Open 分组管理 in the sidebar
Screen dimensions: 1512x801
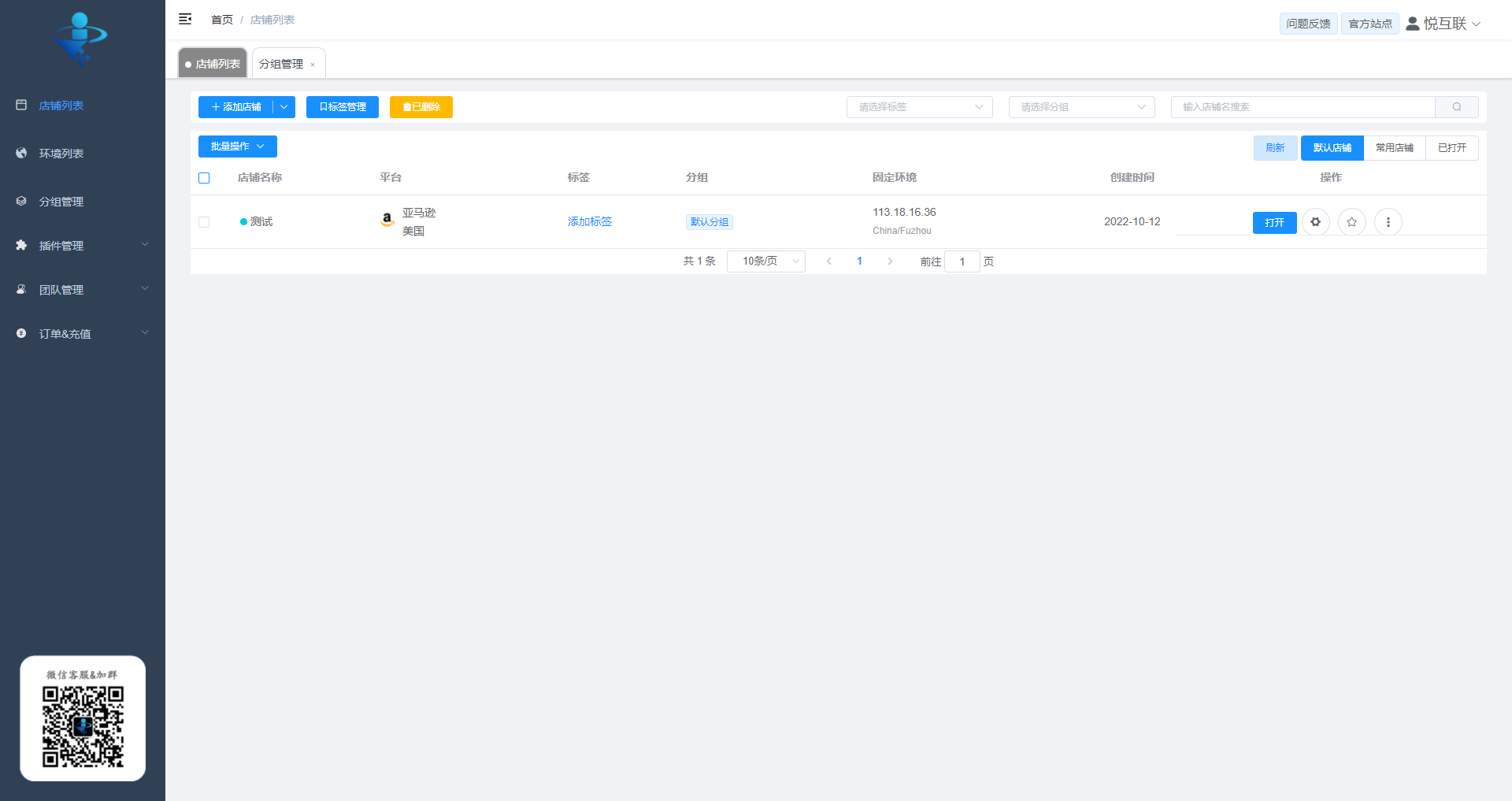click(x=83, y=202)
